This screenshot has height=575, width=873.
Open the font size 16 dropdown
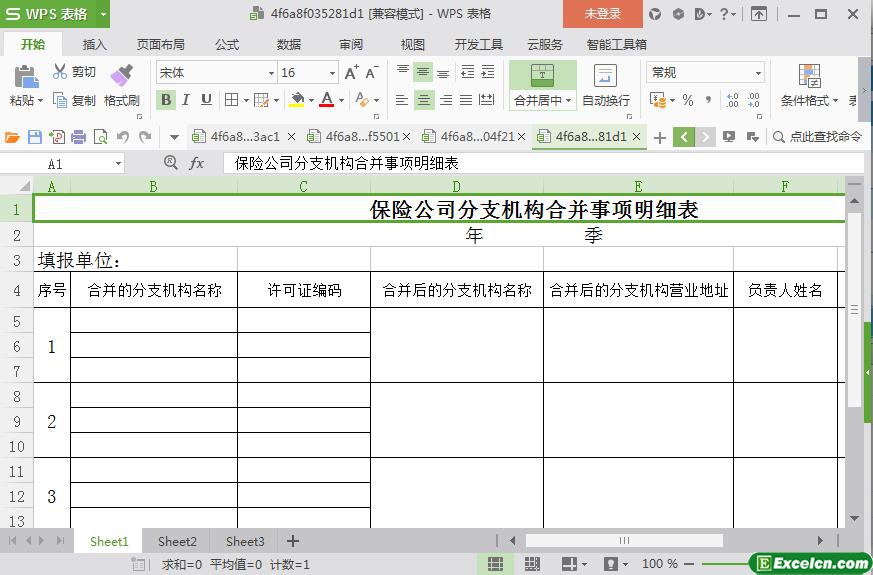[332, 73]
